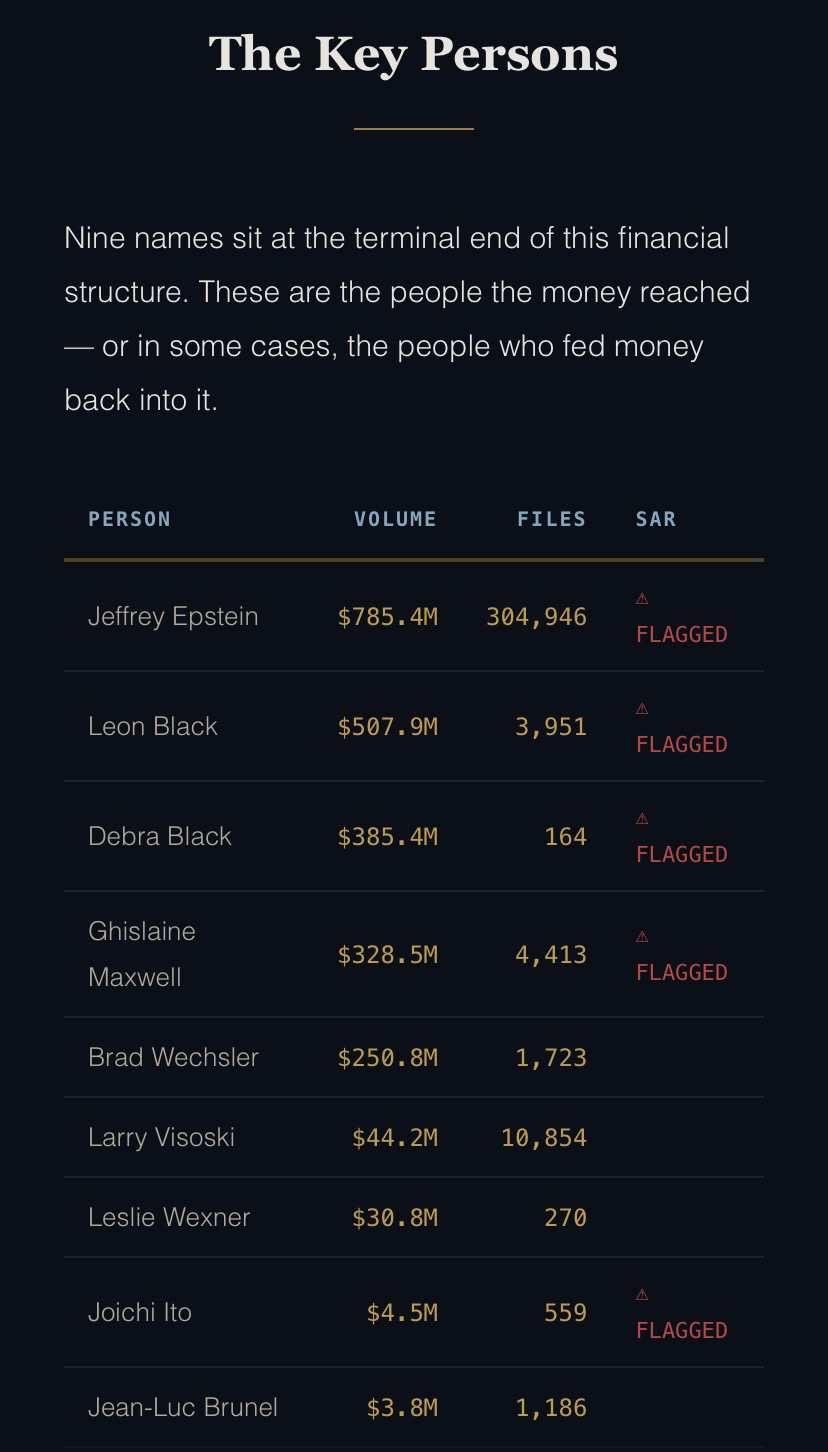This screenshot has height=1452, width=828.
Task: Click the warning icon in Jeffrey Epstein row
Action: click(642, 598)
